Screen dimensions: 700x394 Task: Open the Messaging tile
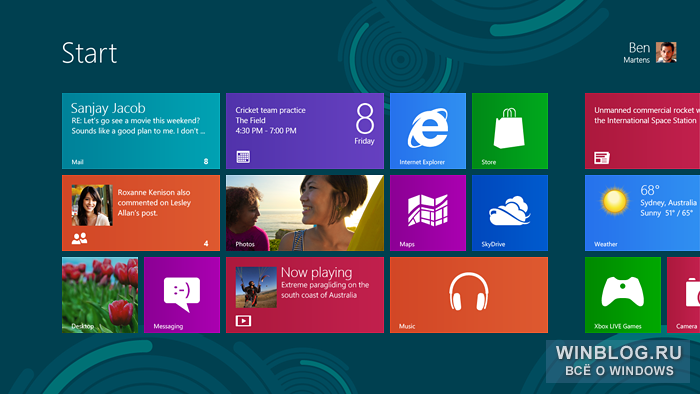[x=182, y=295]
